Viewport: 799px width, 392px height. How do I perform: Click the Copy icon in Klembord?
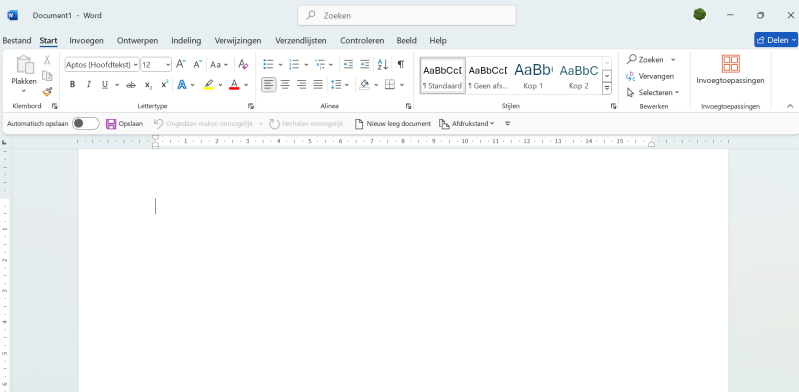[x=47, y=76]
